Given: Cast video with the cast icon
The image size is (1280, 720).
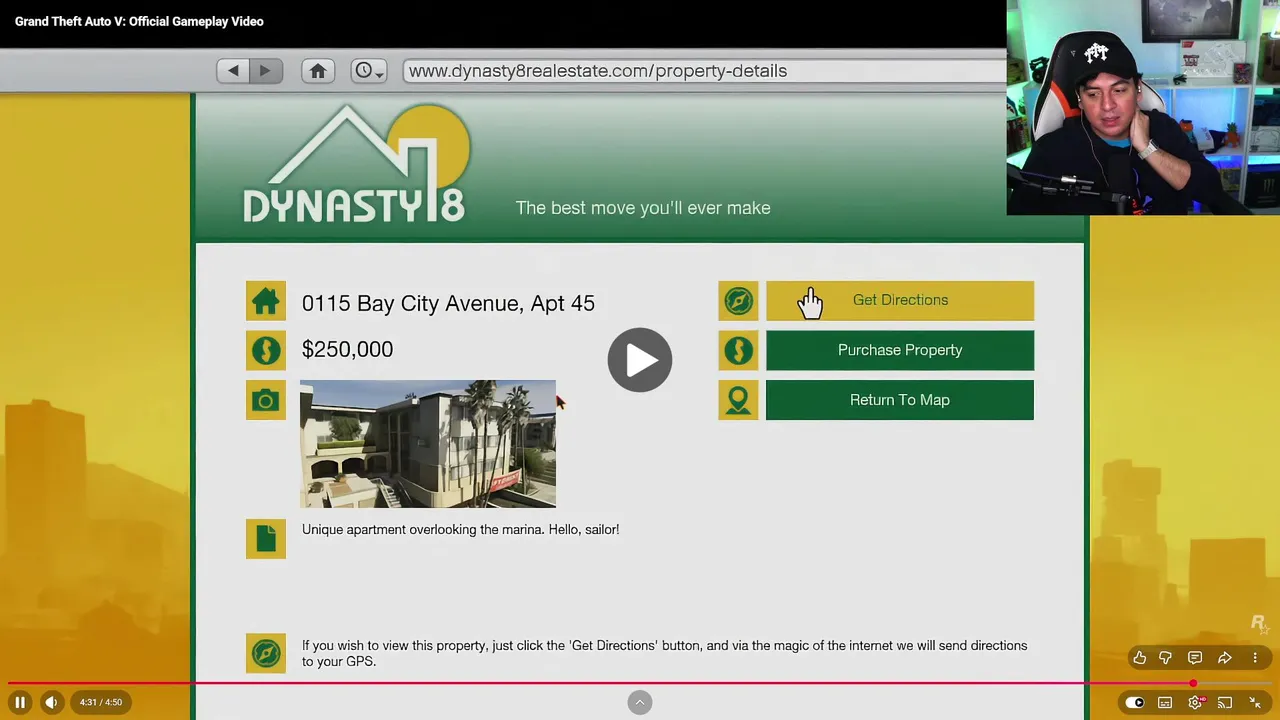Looking at the screenshot, I should (1225, 702).
